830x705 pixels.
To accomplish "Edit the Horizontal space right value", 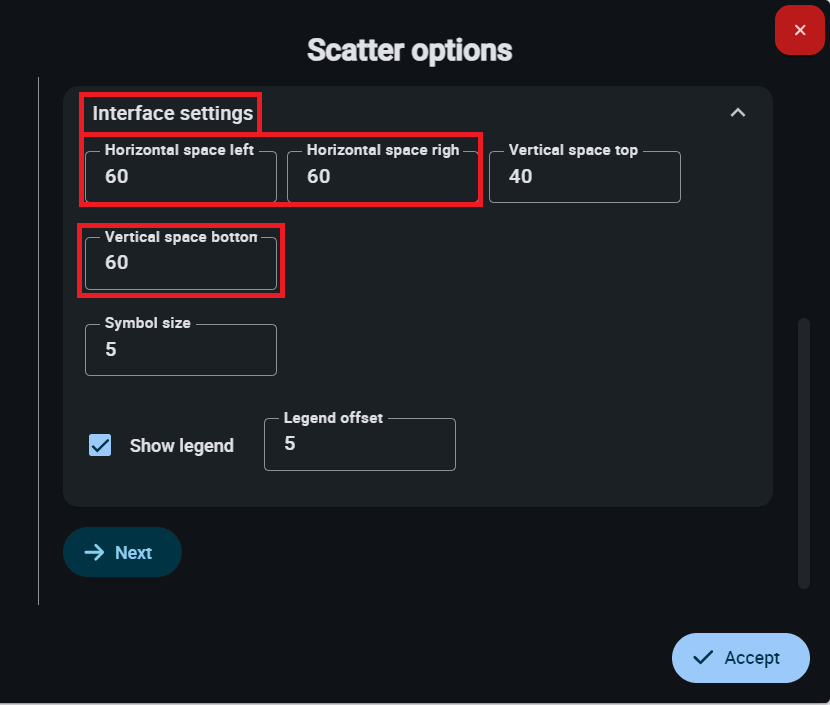I will click(382, 177).
